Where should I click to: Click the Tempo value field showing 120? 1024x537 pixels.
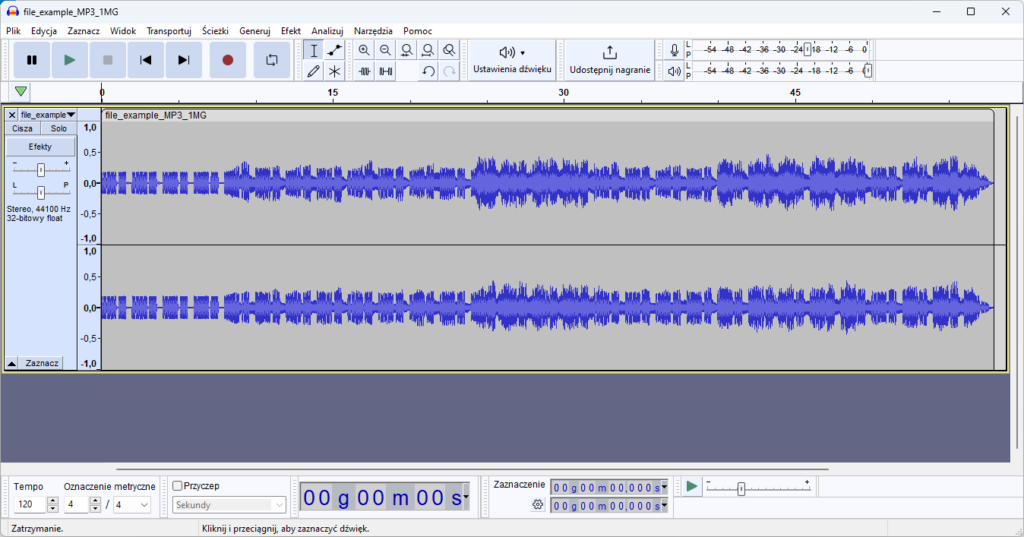coord(30,504)
